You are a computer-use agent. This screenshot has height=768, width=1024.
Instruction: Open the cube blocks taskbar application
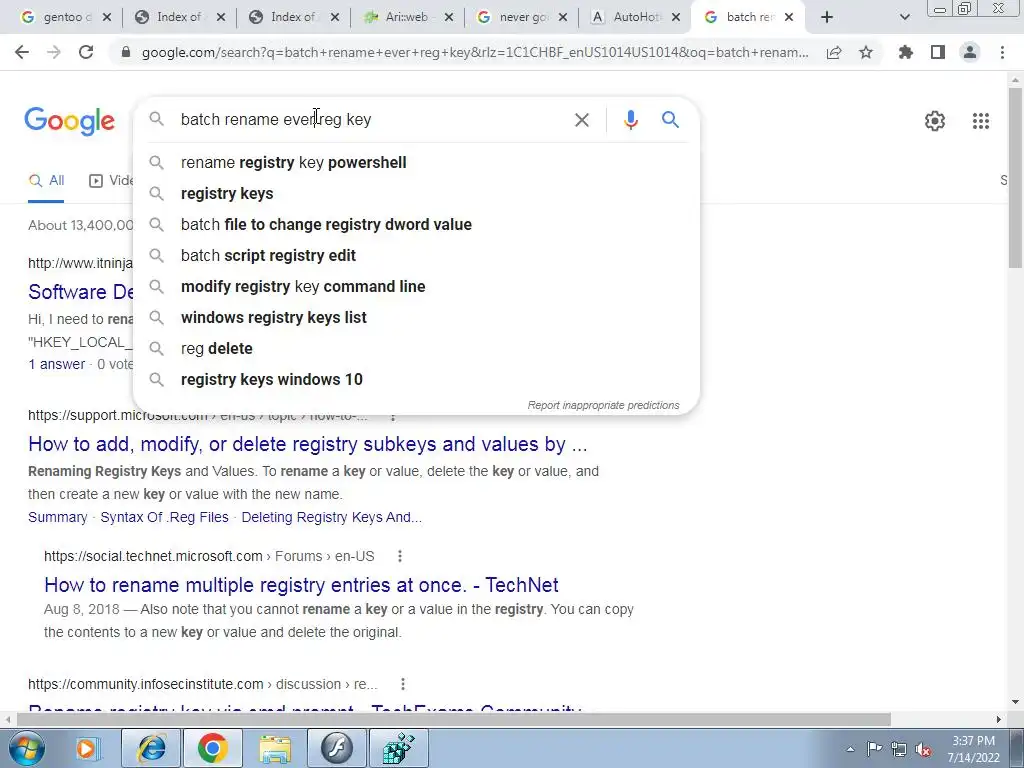[x=399, y=748]
